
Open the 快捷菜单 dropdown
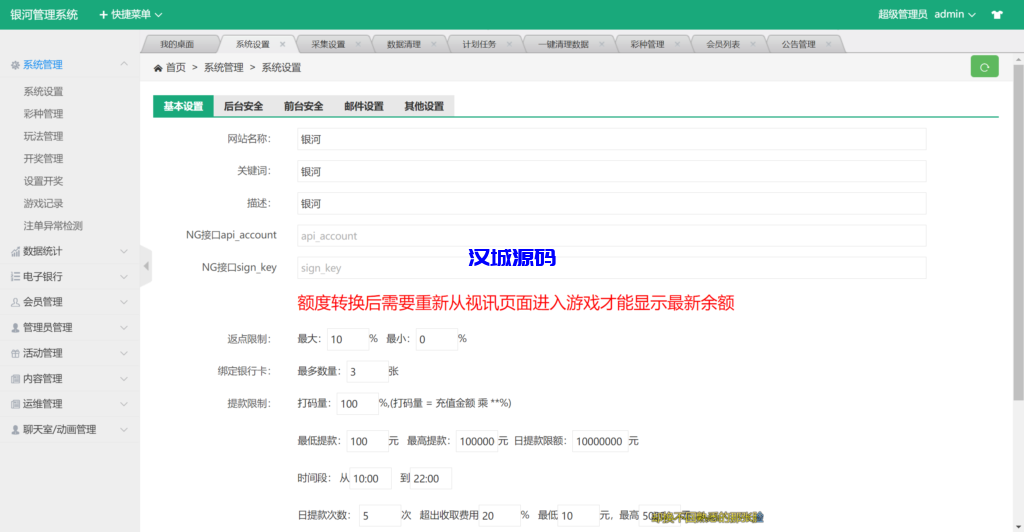coord(131,14)
